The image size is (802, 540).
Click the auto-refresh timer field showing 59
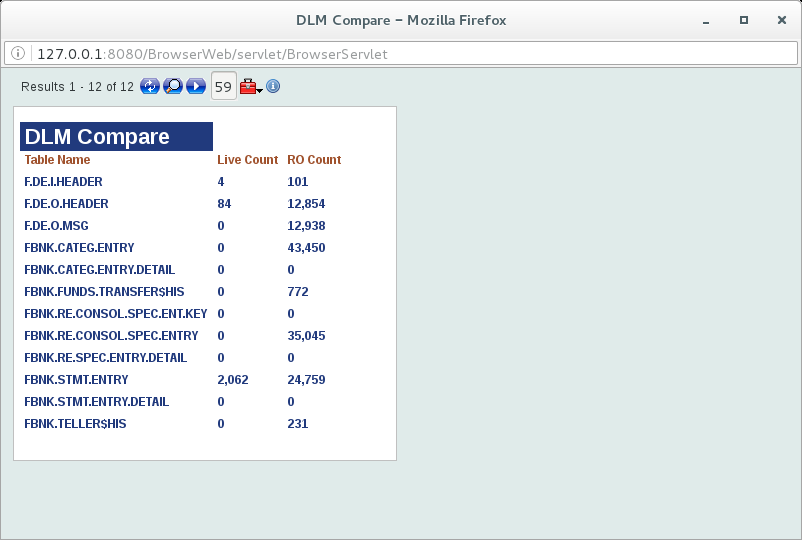click(x=223, y=87)
